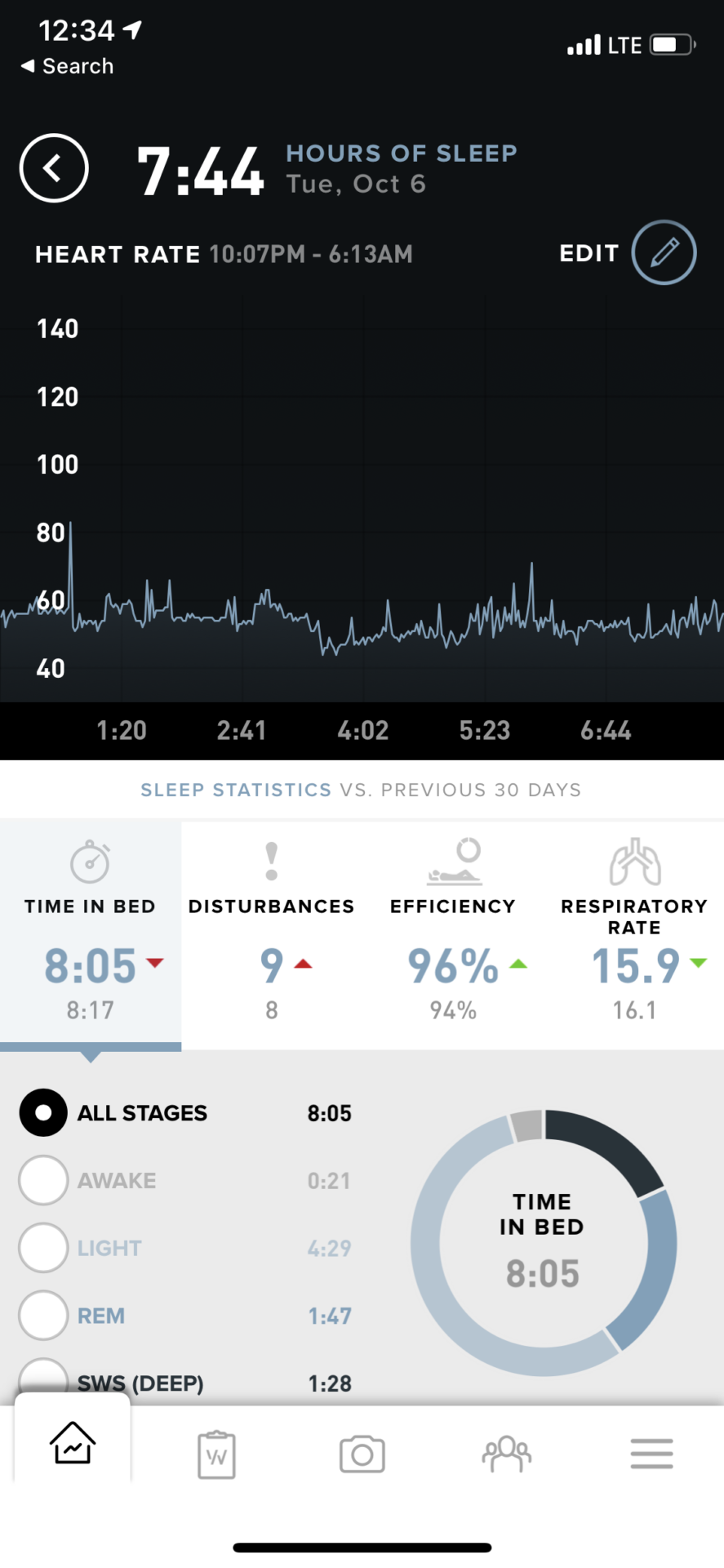
Task: Select the Light sleep radio button
Action: [43, 1248]
